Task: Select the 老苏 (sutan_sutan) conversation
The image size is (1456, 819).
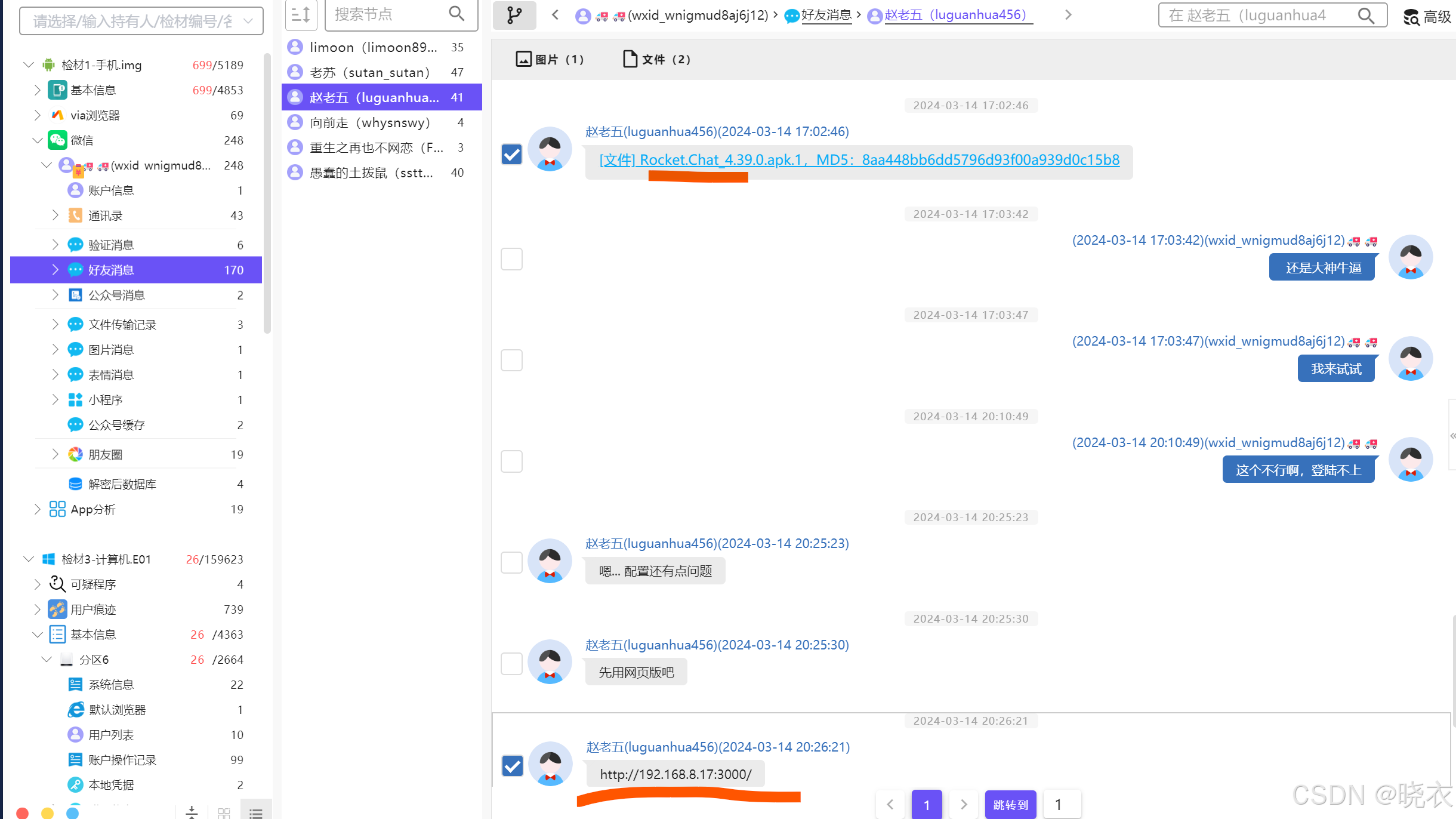Action: coord(370,72)
